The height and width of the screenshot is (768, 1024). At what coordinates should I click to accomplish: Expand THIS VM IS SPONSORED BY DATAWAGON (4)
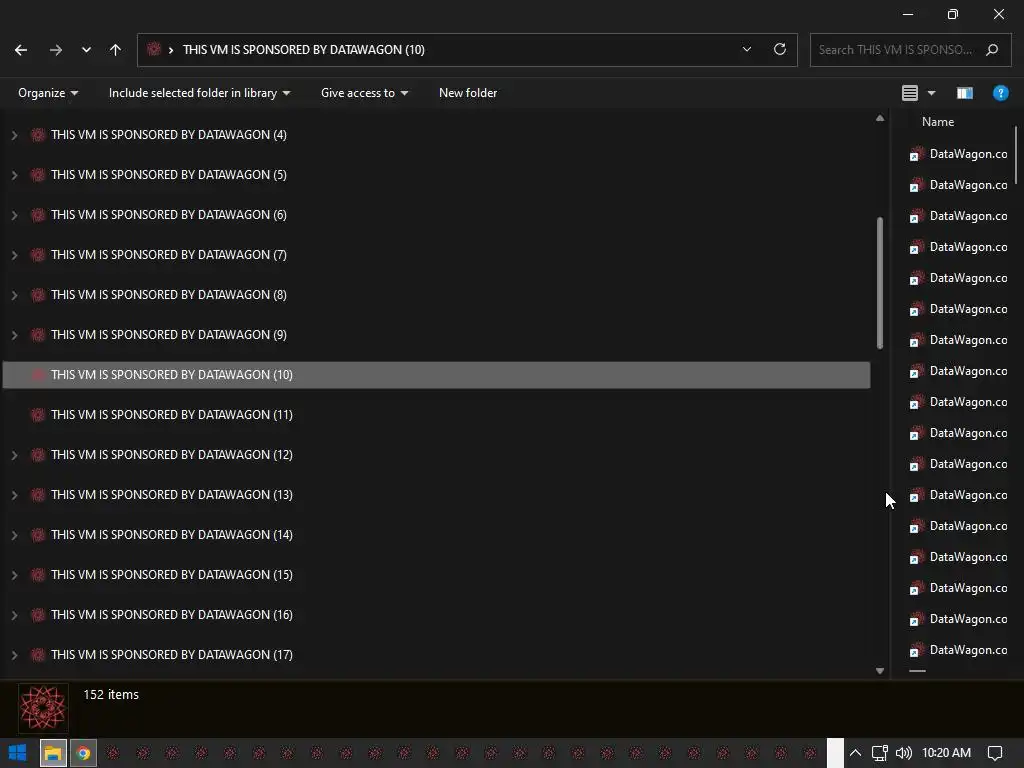14,135
